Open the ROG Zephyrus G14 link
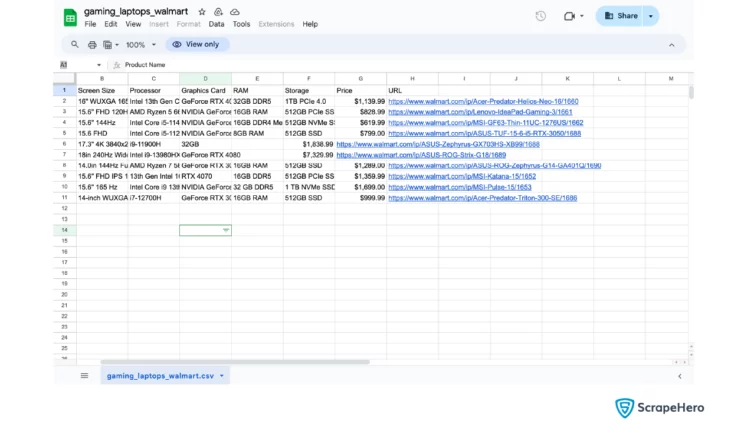 (494, 166)
